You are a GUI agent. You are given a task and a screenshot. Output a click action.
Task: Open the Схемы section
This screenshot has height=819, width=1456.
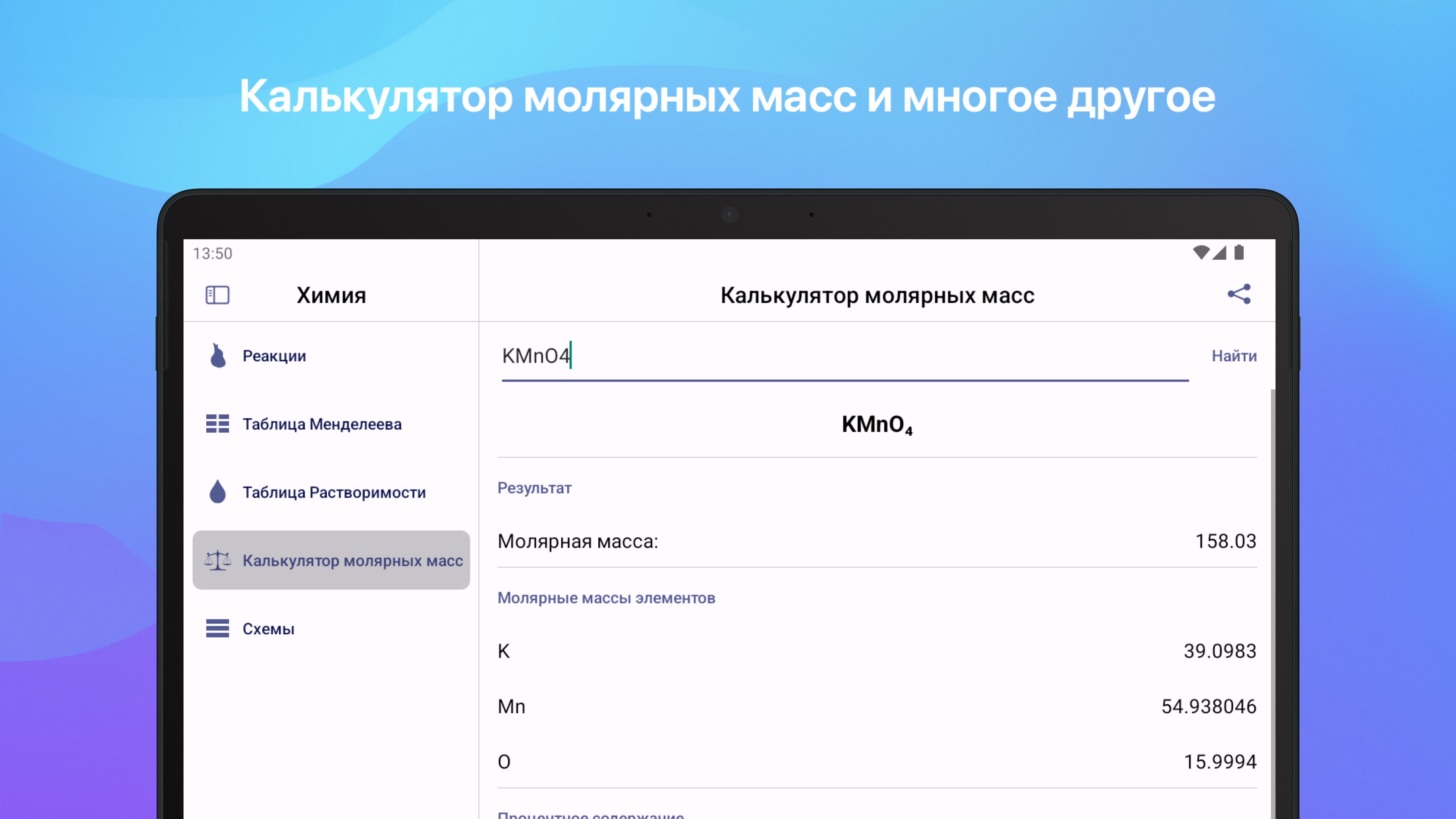331,629
